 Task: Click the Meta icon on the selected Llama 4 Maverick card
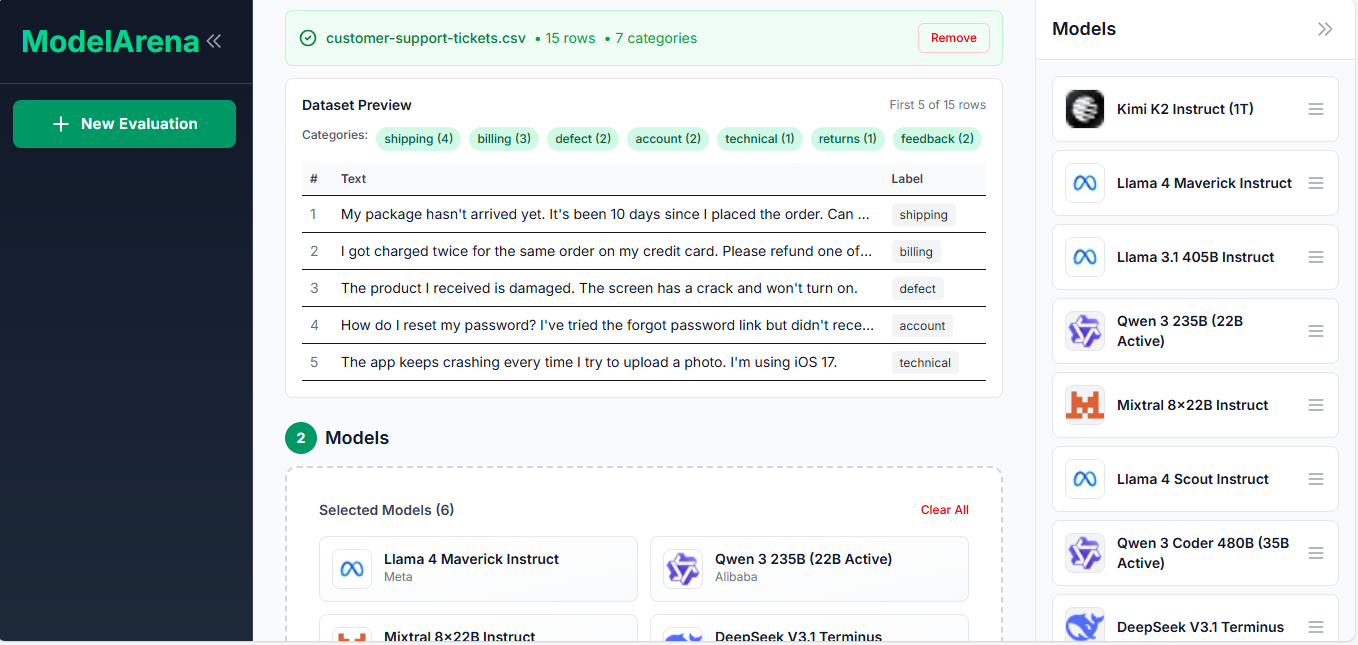click(352, 569)
